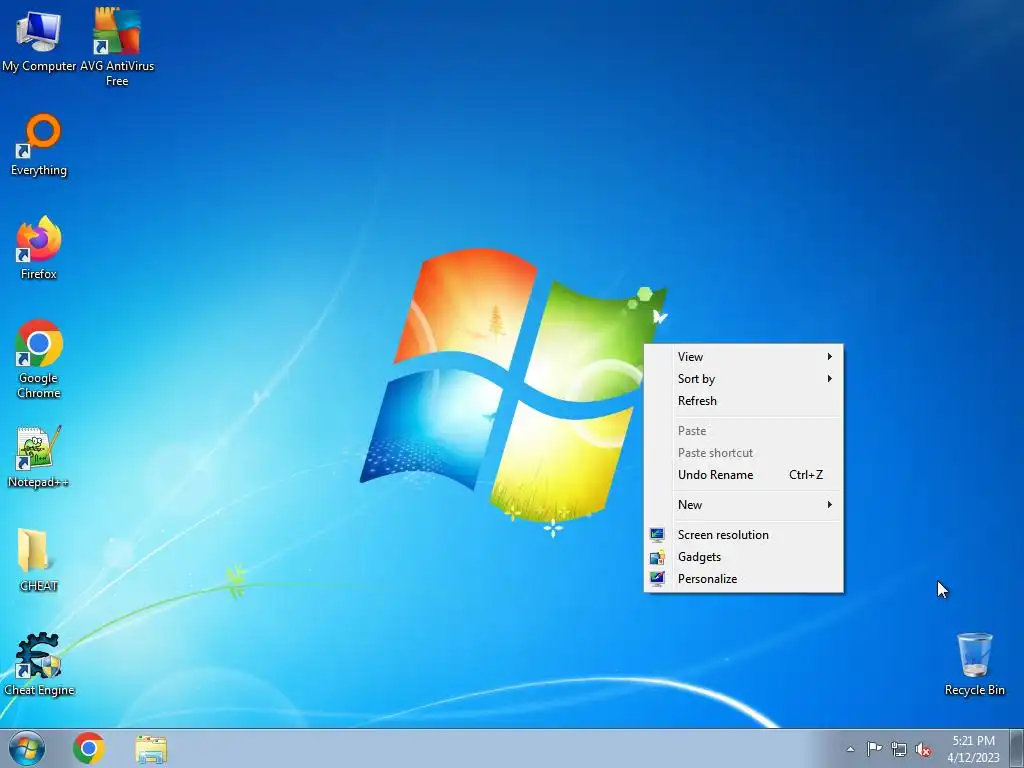Select the AVG AntiVirus Free shortcut

[117, 46]
